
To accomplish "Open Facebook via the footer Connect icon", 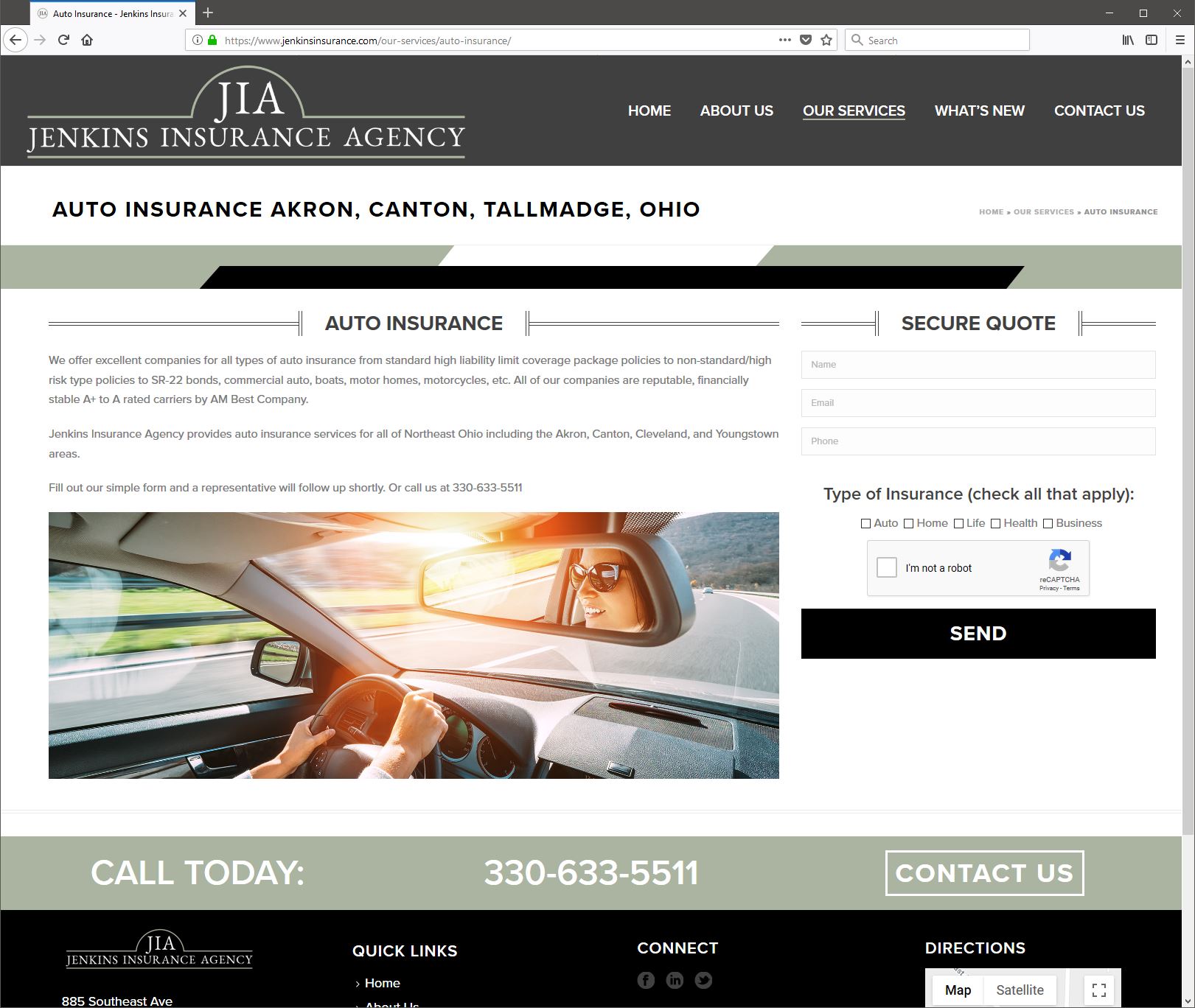I will tap(646, 980).
